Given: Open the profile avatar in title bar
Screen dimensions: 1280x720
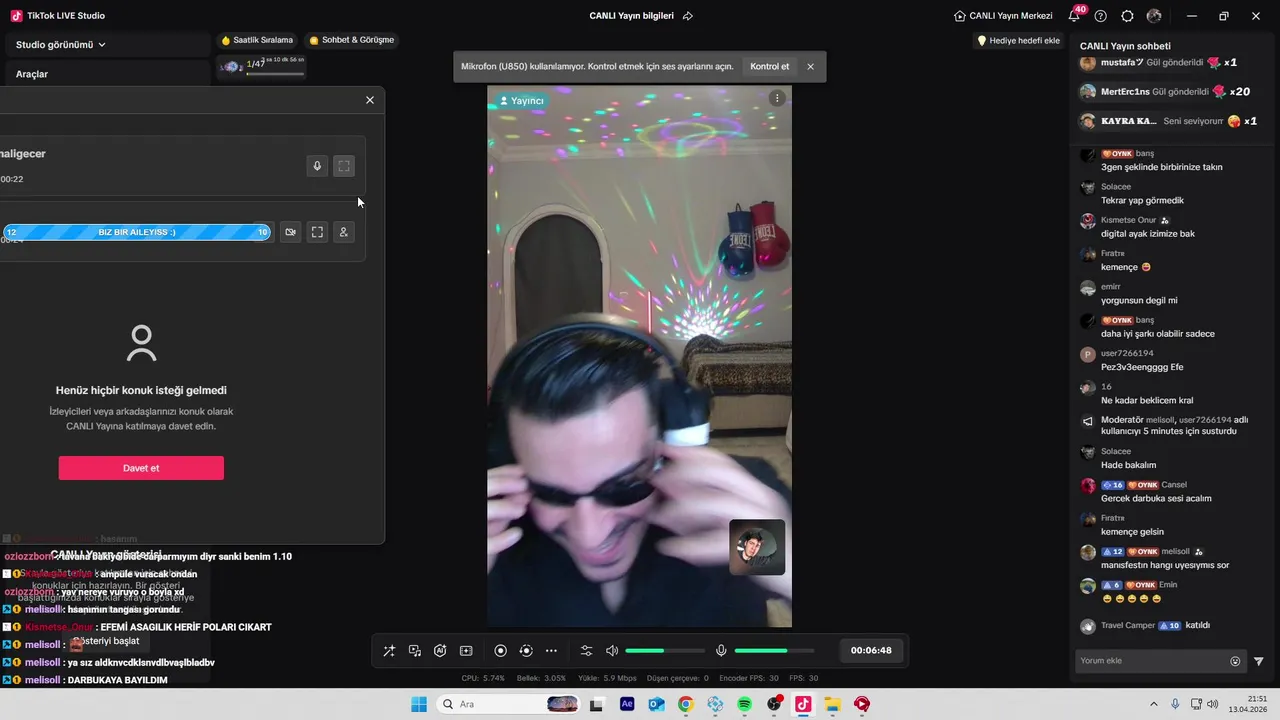Looking at the screenshot, I should pos(1154,16).
